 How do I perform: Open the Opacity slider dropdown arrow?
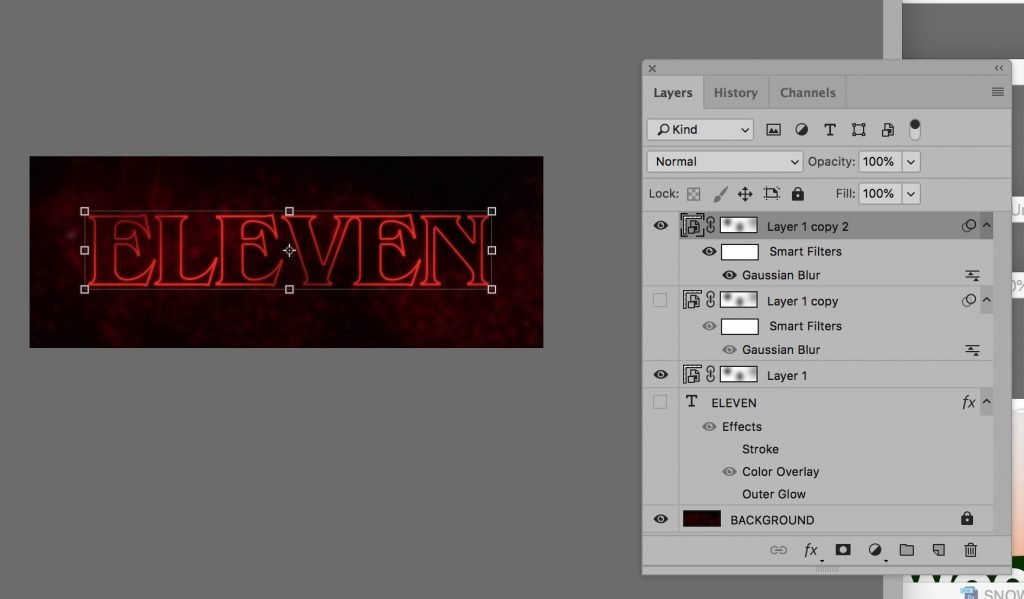pyautogui.click(x=911, y=161)
